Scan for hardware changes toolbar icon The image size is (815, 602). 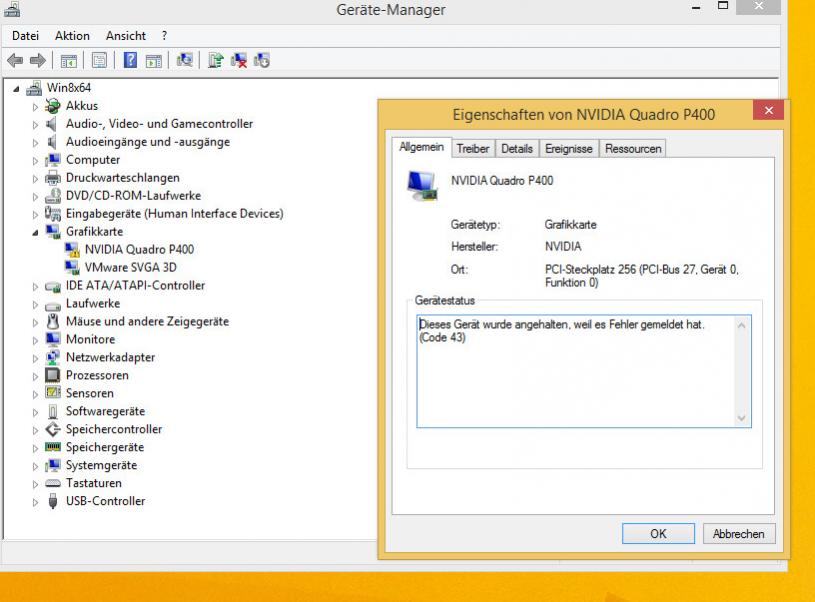(185, 60)
